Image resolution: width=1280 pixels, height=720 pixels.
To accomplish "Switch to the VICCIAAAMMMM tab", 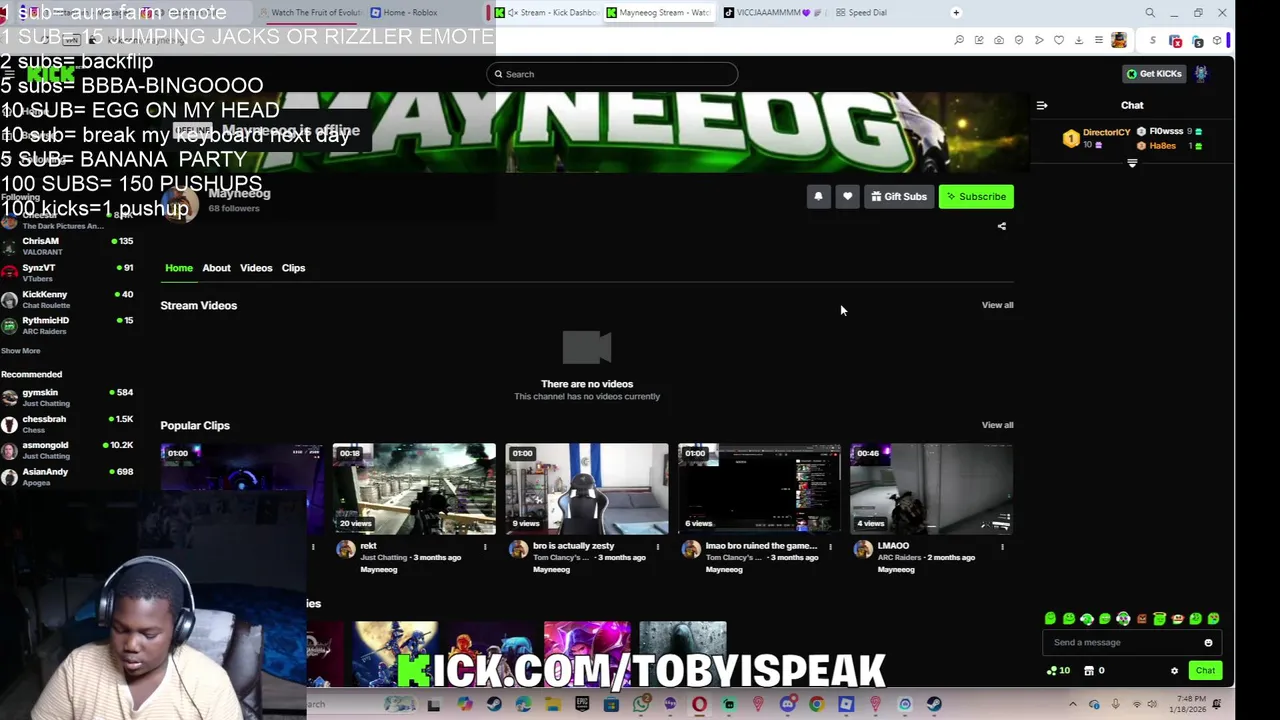I will click(771, 13).
